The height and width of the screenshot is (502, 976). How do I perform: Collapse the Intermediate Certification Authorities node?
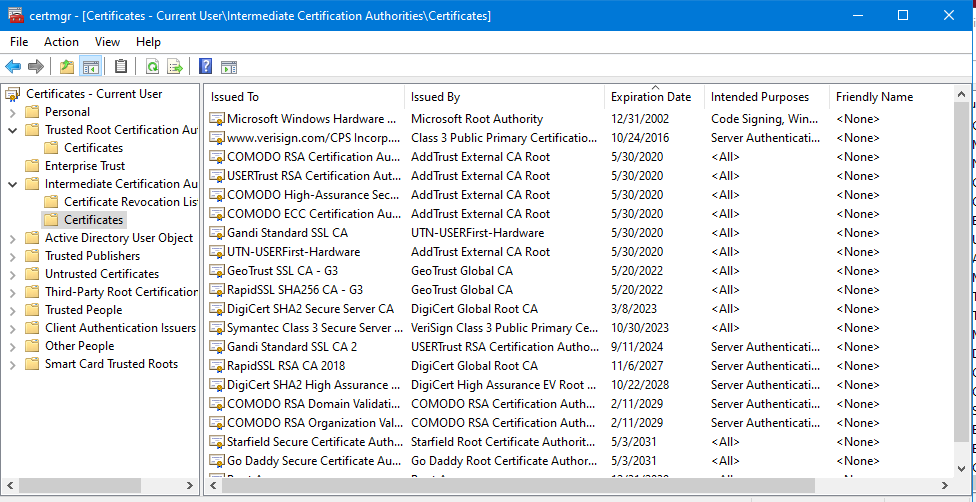pyautogui.click(x=12, y=184)
